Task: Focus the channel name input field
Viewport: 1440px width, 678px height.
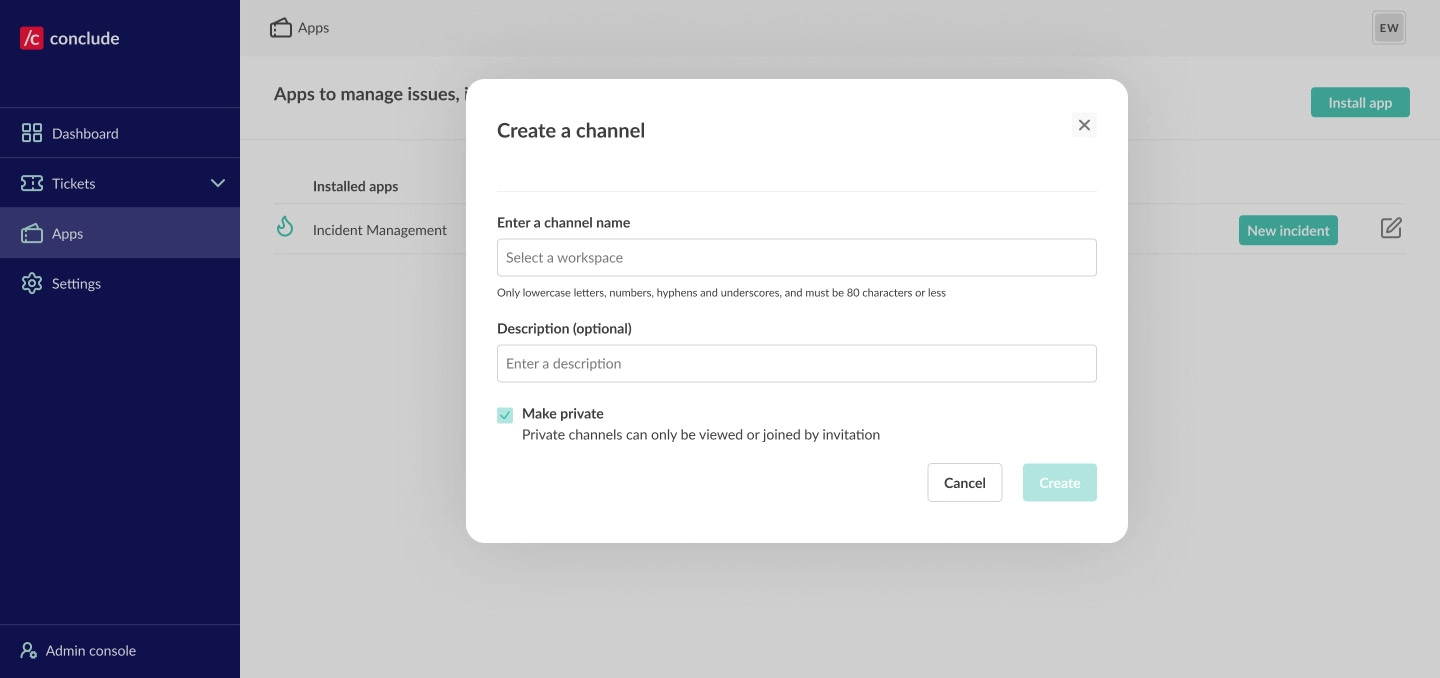Action: click(x=796, y=257)
